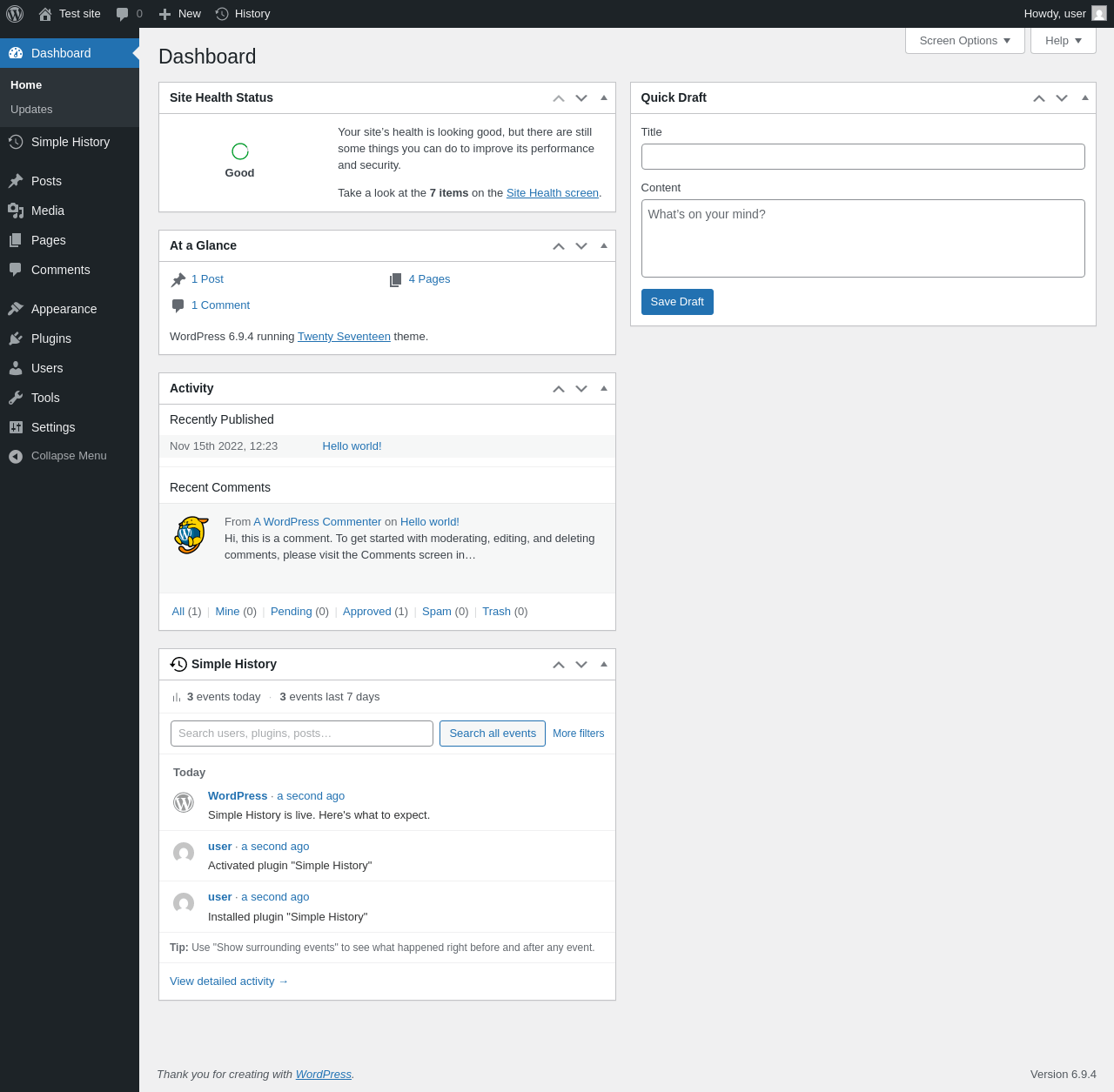Viewport: 1114px width, 1092px height.
Task: Open History in the admin bar
Action: [243, 14]
